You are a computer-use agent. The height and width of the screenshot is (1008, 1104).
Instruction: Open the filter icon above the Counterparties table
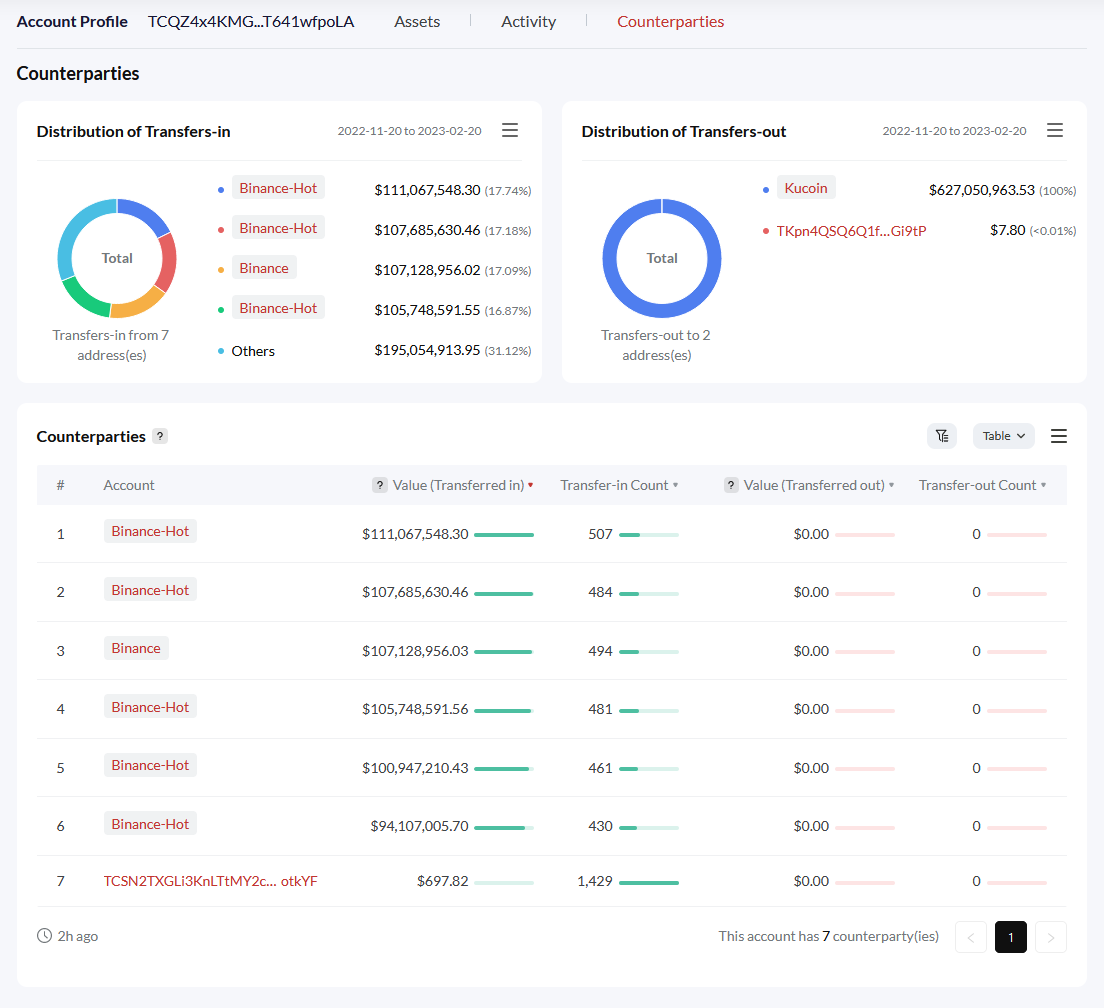point(941,436)
